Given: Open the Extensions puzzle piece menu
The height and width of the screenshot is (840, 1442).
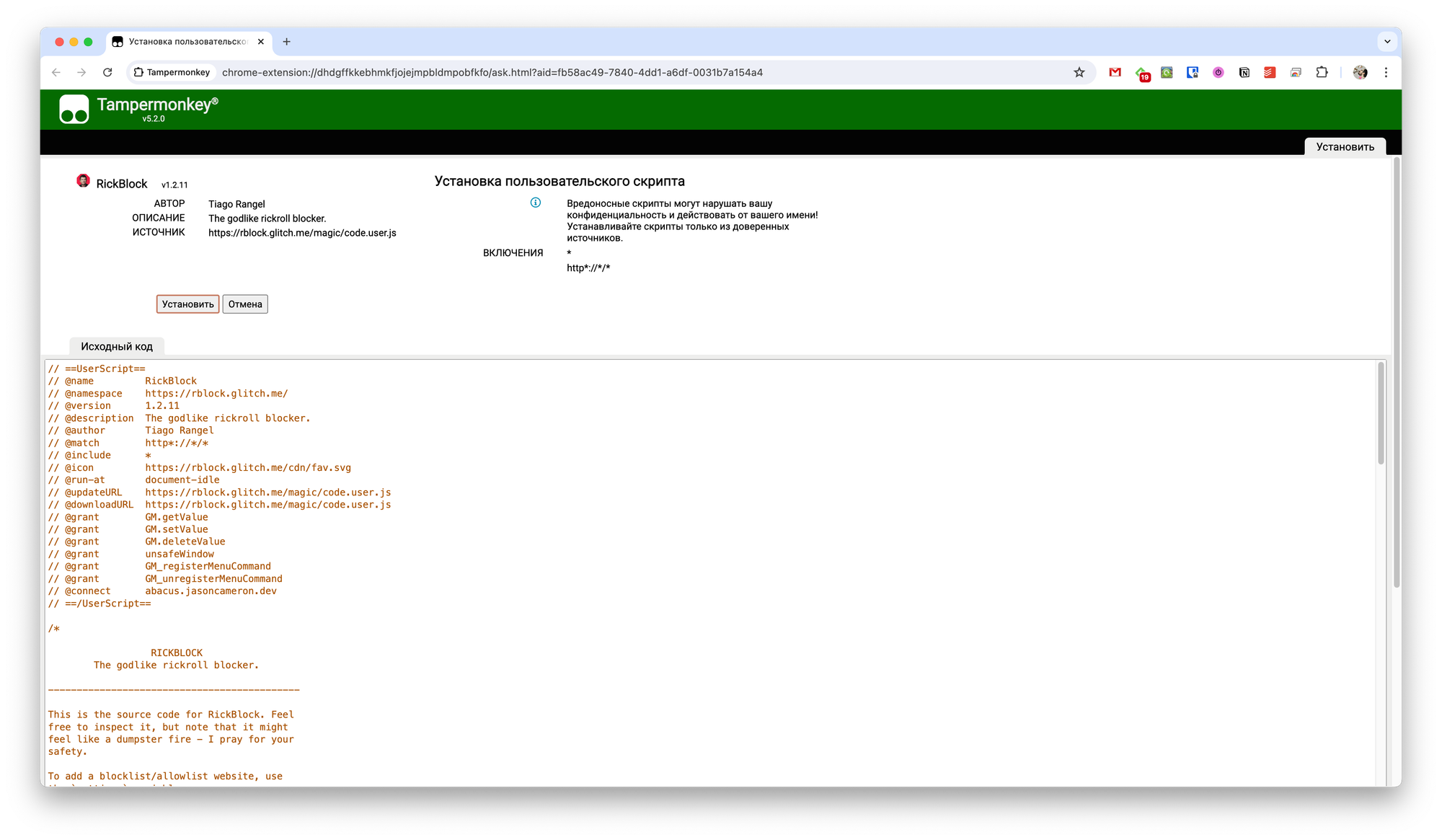Looking at the screenshot, I should coord(1322,72).
